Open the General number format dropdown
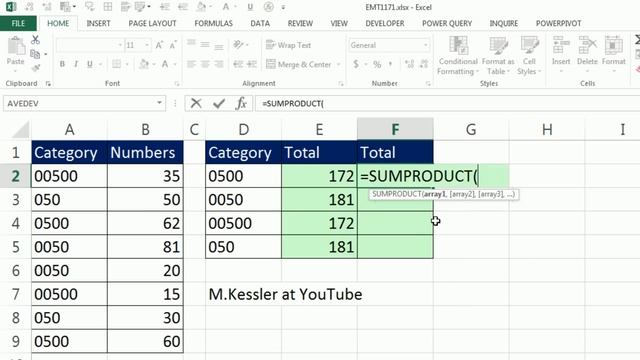This screenshot has width=640, height=360. click(x=426, y=45)
